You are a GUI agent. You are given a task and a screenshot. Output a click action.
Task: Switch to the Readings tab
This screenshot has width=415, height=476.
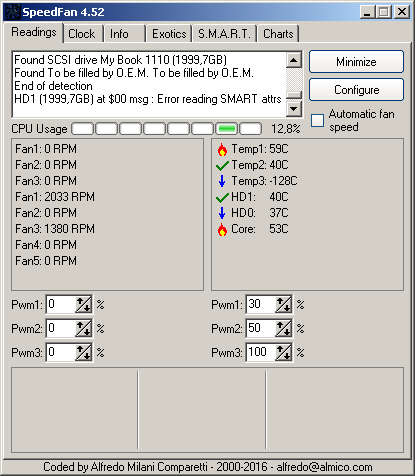(x=34, y=32)
